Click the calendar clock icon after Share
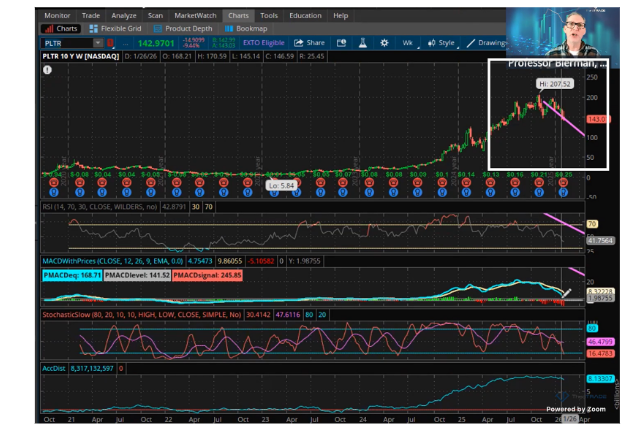Image resolution: width=639 pixels, height=435 pixels. pyautogui.click(x=342, y=43)
